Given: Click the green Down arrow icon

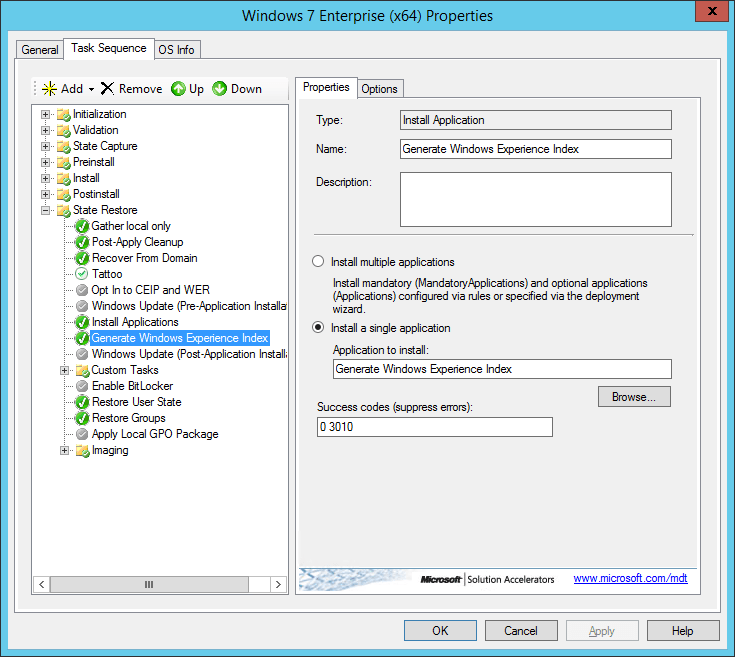Looking at the screenshot, I should coord(219,89).
